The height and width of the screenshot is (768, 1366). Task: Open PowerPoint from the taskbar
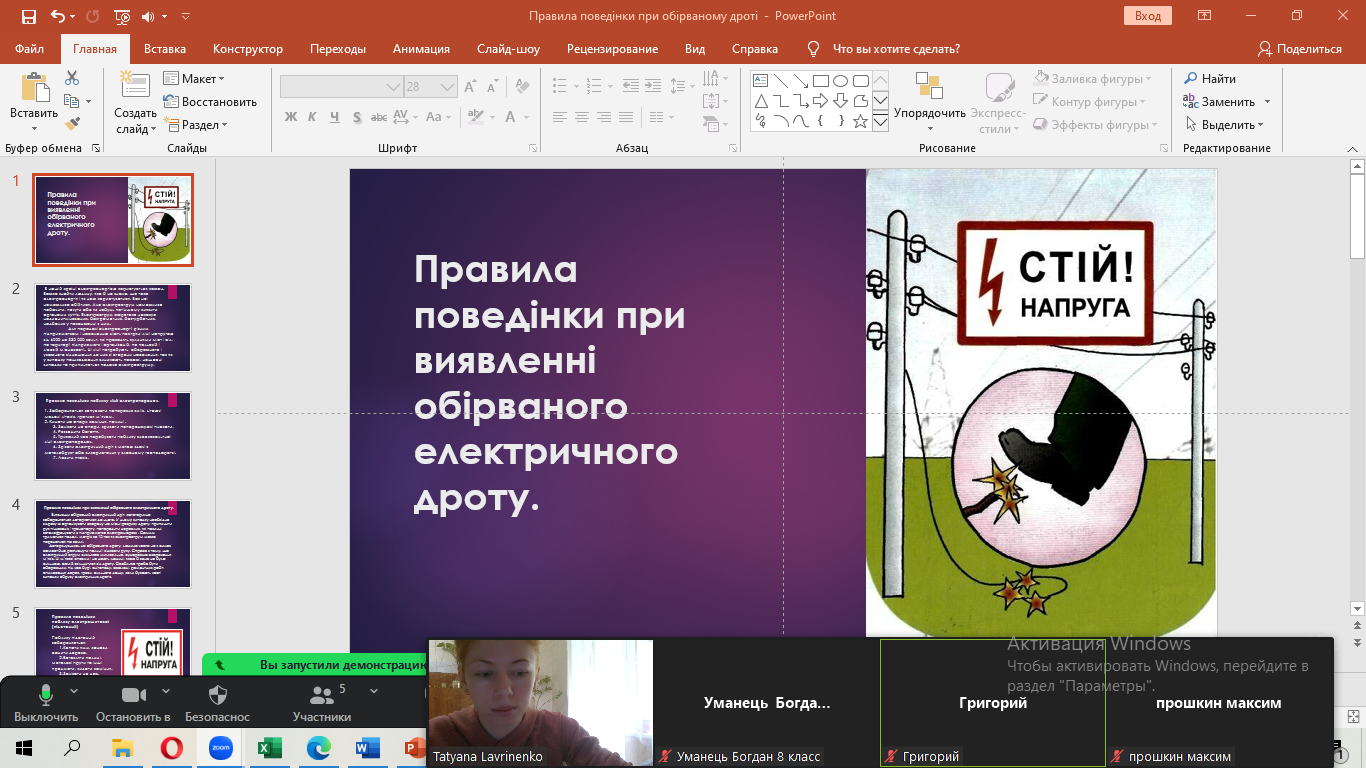pyautogui.click(x=415, y=747)
